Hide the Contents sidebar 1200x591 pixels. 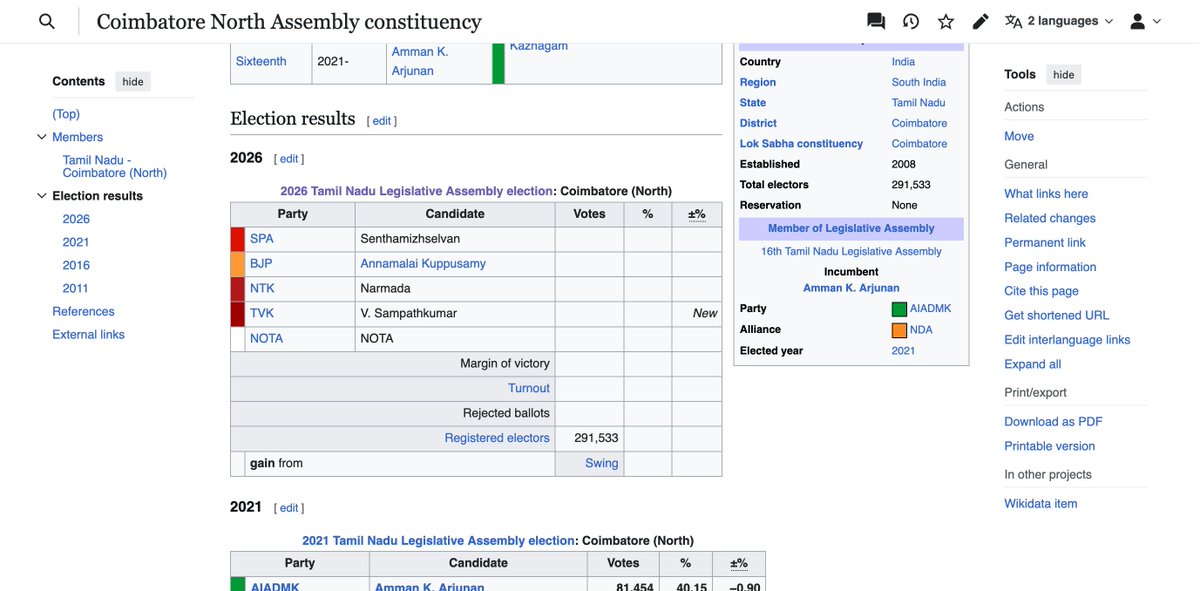(133, 82)
